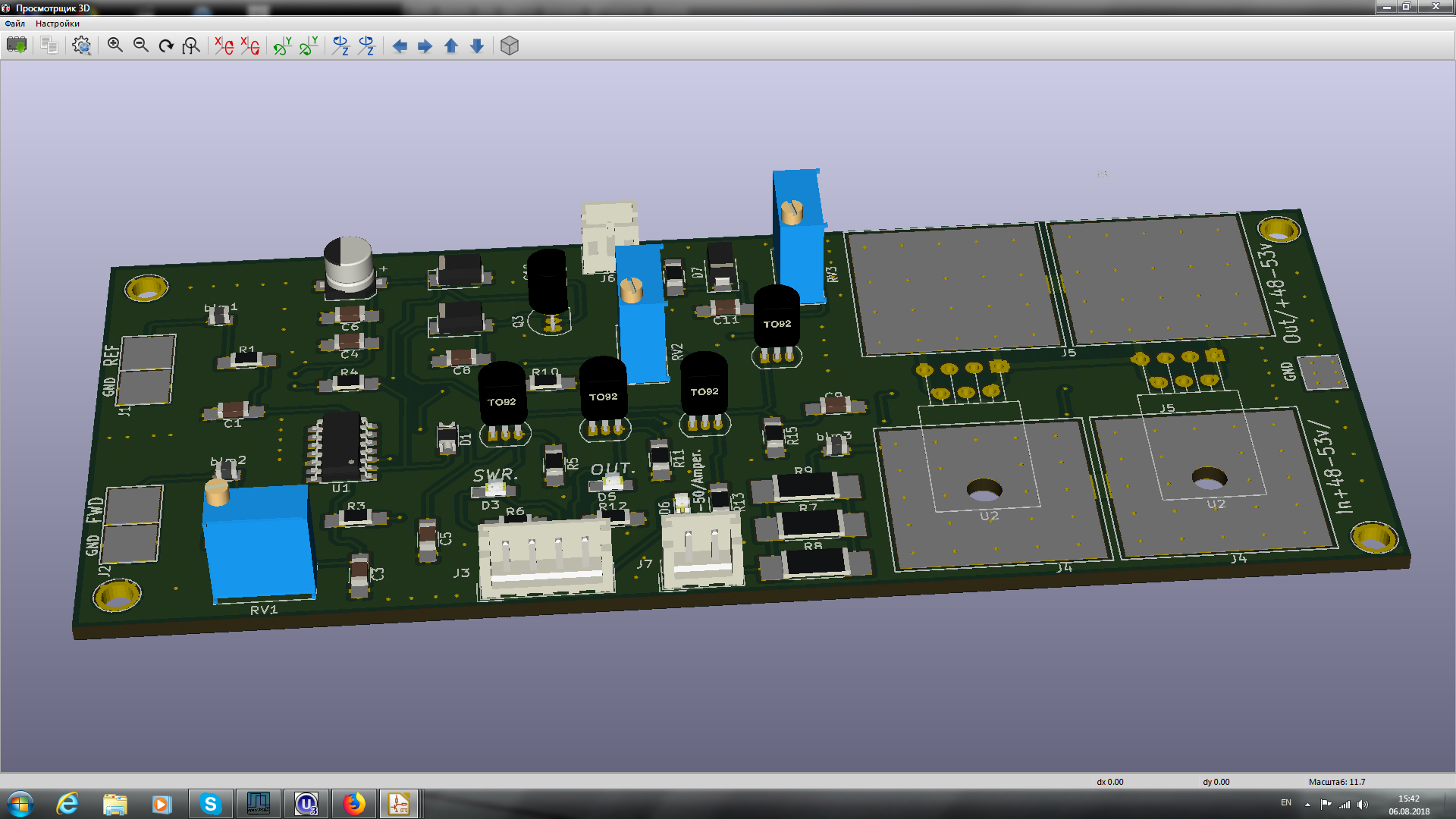The width and height of the screenshot is (1456, 819).
Task: Open Firefox from the taskbar
Action: [353, 804]
